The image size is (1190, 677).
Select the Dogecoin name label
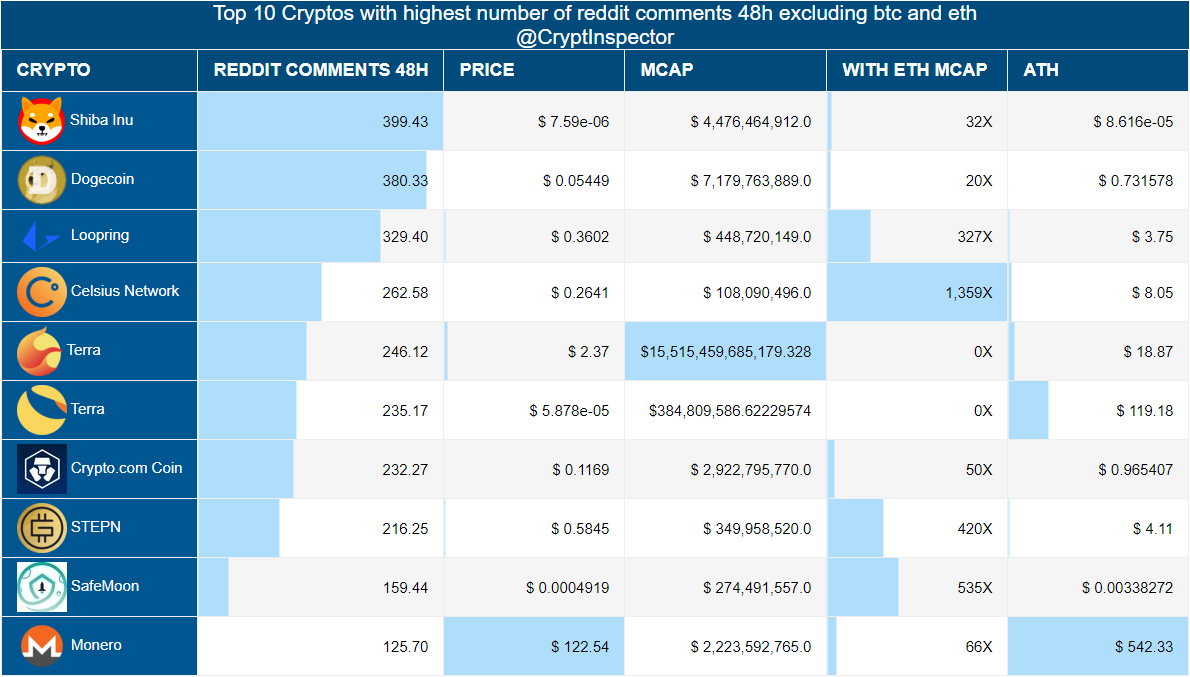(x=102, y=179)
